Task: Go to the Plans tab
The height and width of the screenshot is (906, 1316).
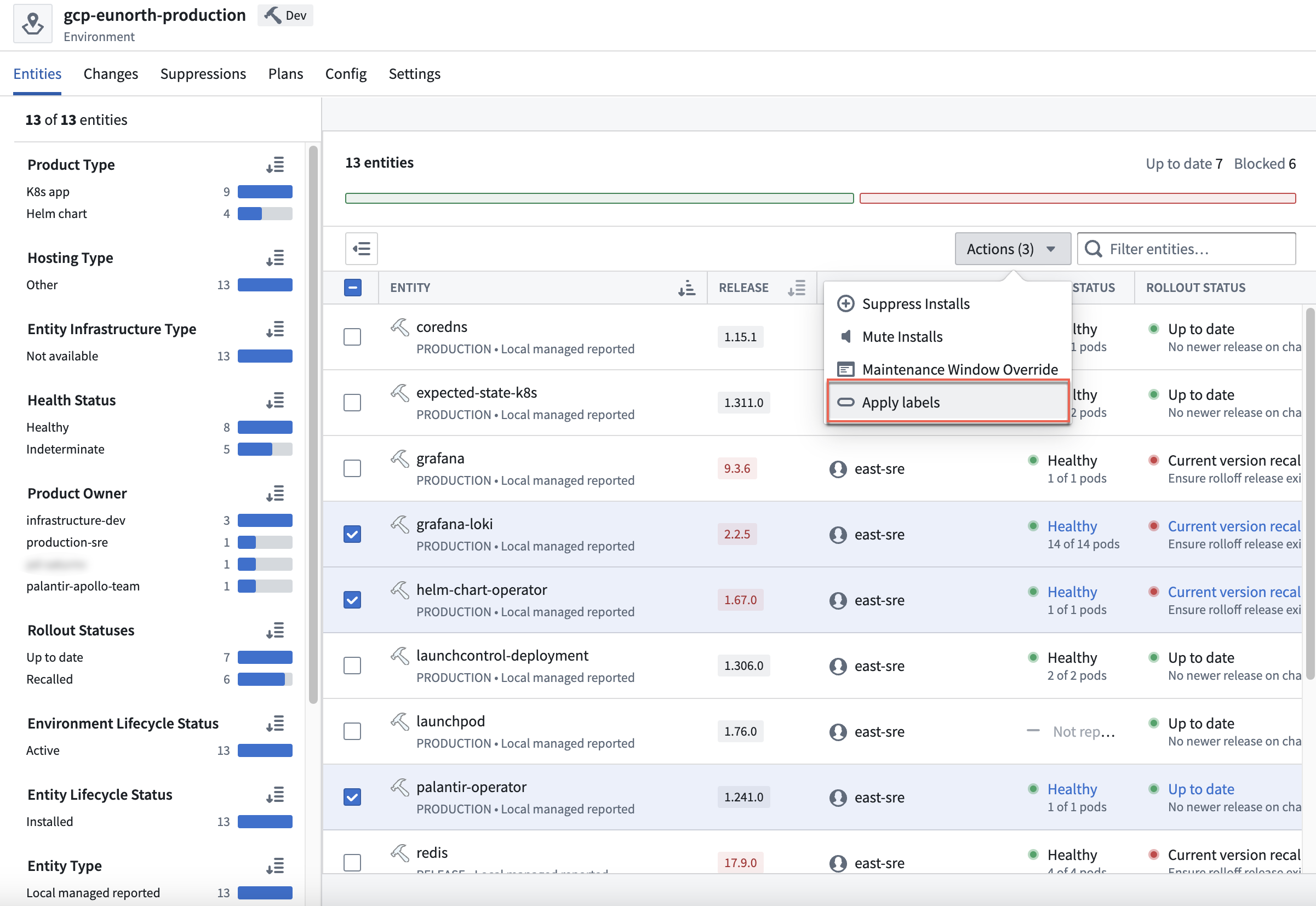Action: pyautogui.click(x=285, y=74)
